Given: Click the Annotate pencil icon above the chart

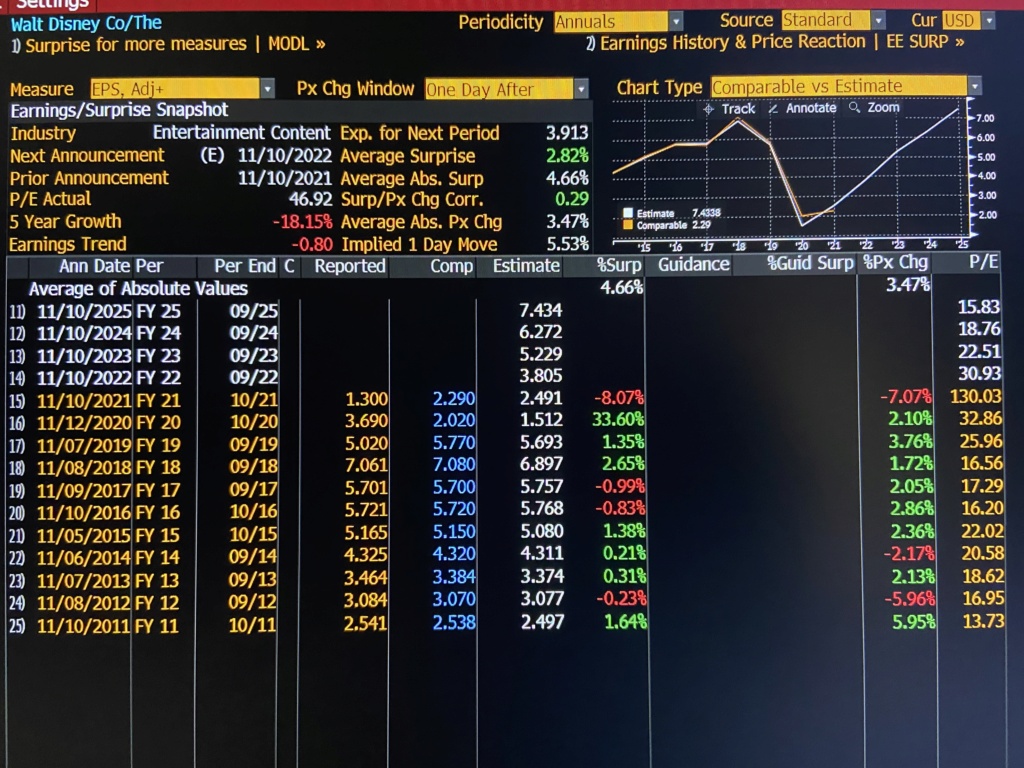Looking at the screenshot, I should [773, 108].
